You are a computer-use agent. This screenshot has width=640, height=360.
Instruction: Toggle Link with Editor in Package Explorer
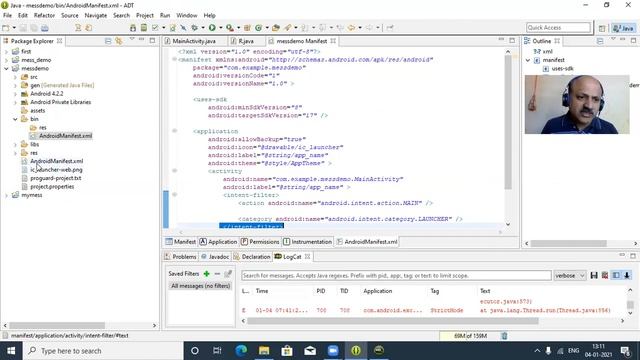click(x=119, y=41)
